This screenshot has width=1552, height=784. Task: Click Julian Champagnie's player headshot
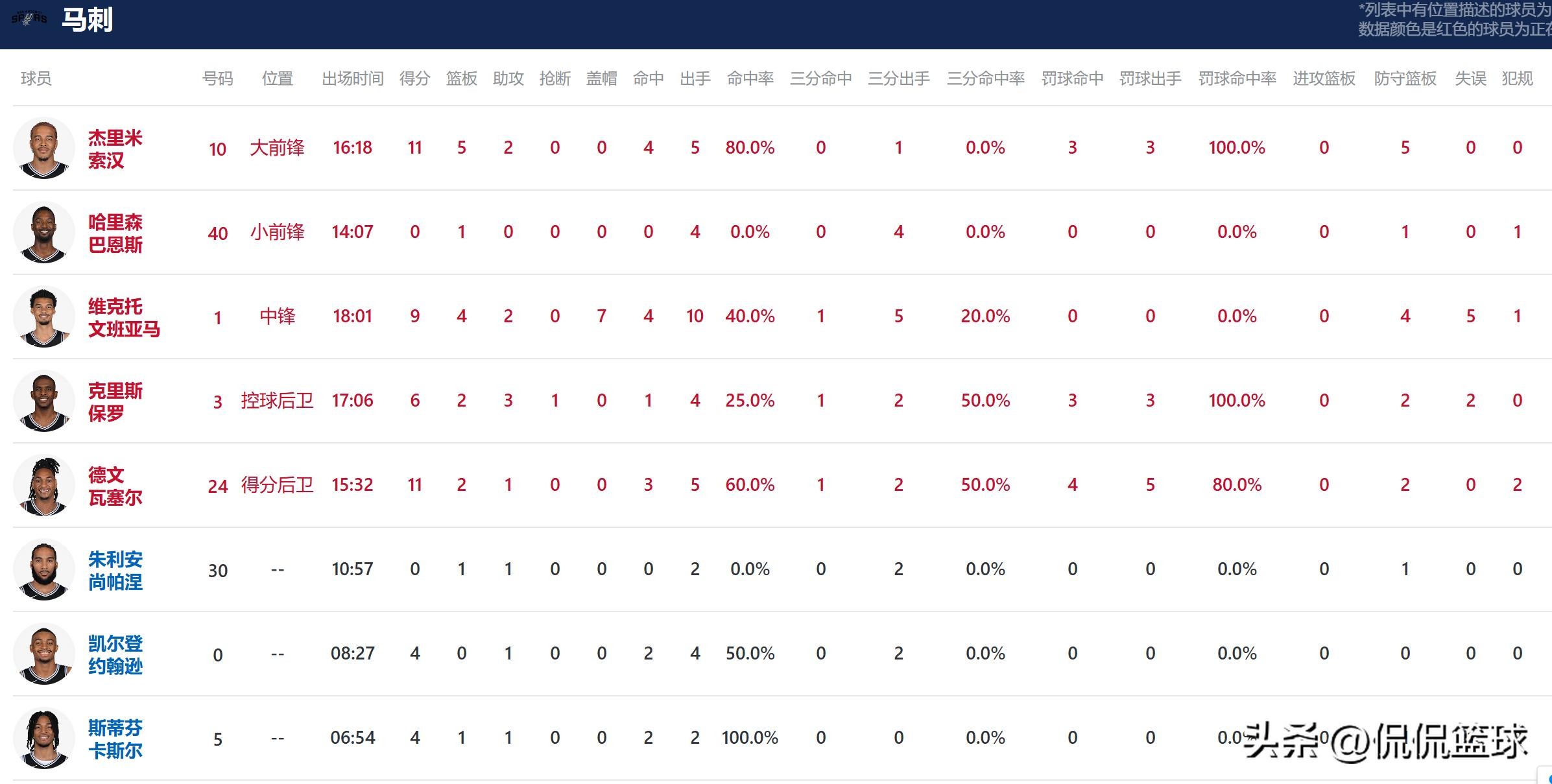point(44,569)
